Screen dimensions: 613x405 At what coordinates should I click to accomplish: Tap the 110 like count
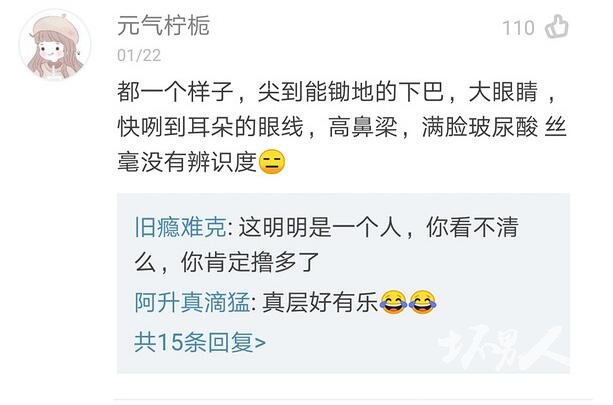(x=518, y=28)
